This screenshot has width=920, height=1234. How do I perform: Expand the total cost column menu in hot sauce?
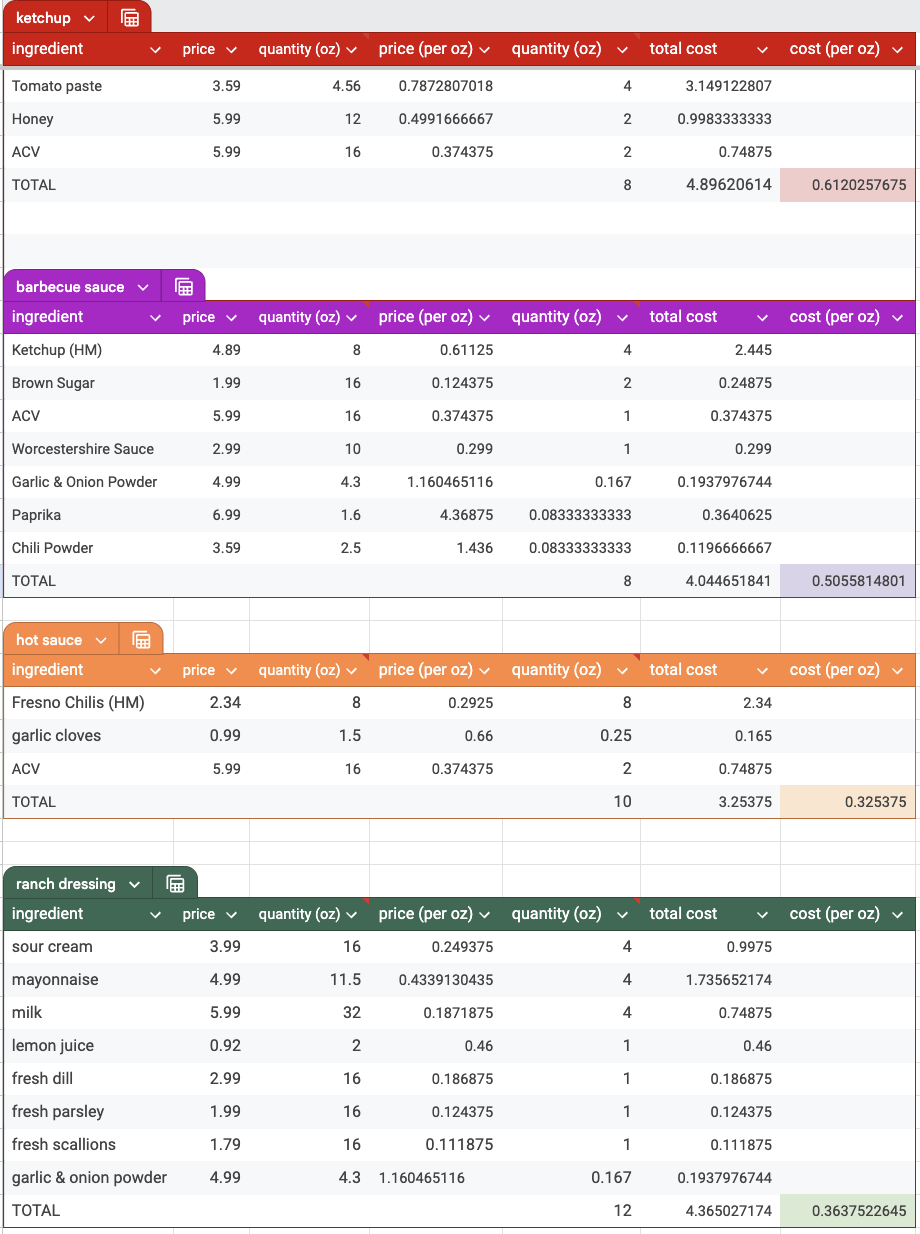(763, 670)
